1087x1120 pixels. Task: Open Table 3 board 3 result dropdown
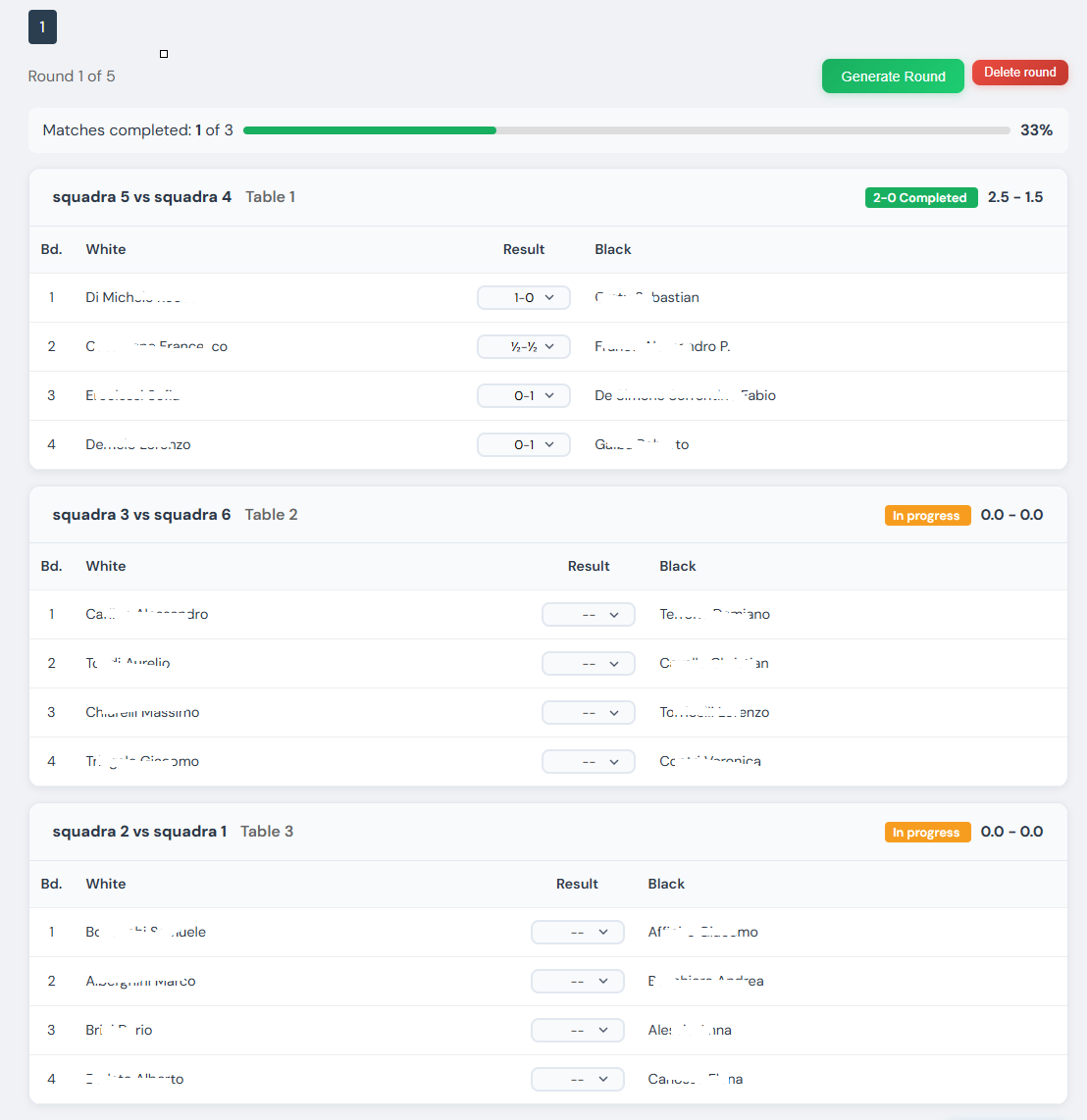[577, 1030]
